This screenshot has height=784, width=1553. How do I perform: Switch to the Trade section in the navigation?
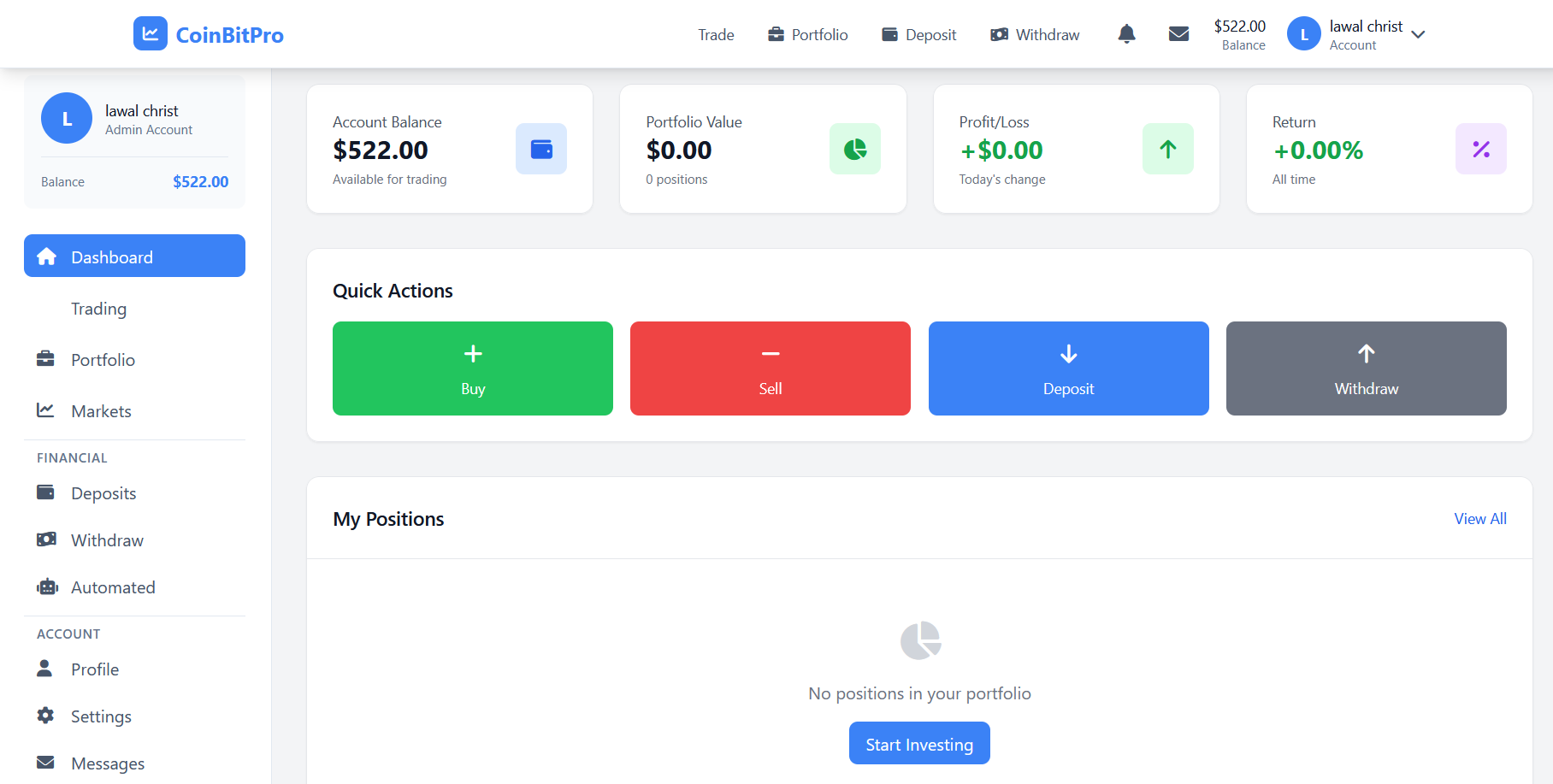(715, 34)
